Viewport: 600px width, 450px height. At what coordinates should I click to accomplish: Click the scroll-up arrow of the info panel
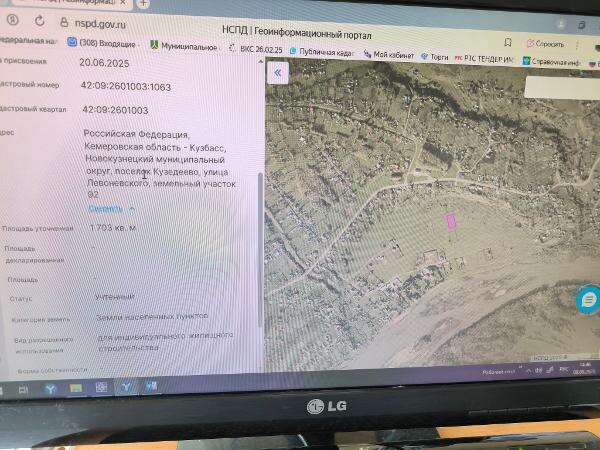(x=261, y=61)
